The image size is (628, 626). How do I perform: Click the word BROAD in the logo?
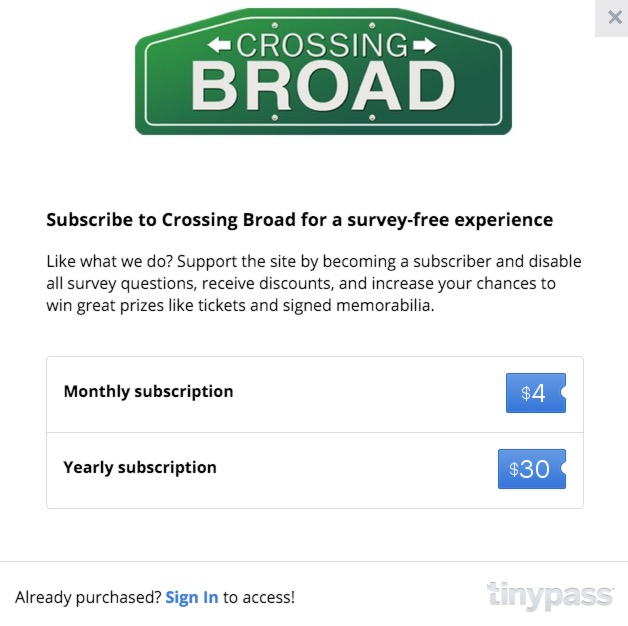tap(322, 87)
